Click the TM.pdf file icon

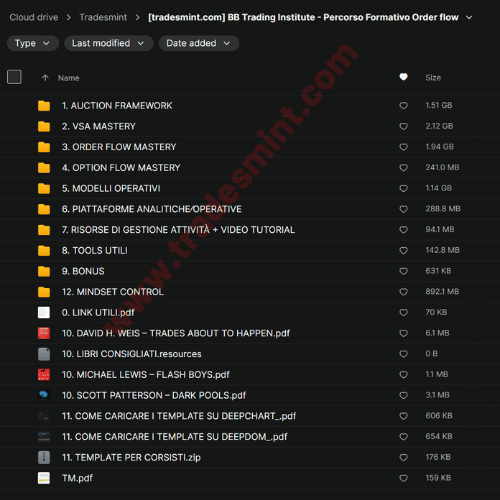point(44,478)
